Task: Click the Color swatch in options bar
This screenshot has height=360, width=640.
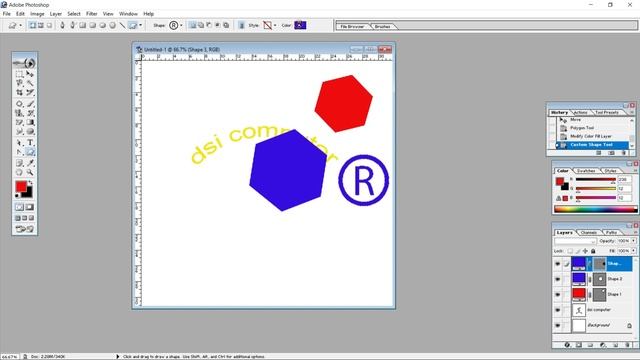Action: pos(300,25)
